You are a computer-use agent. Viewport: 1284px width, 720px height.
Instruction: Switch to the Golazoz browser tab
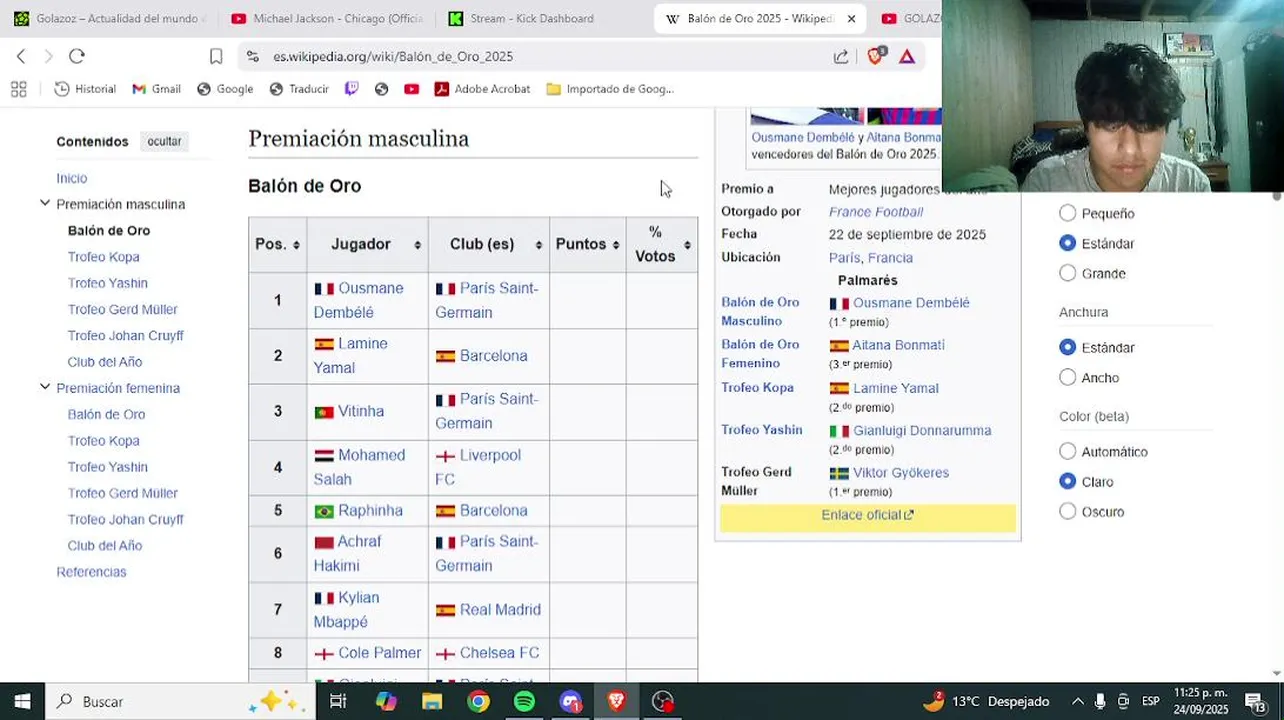tap(108, 18)
